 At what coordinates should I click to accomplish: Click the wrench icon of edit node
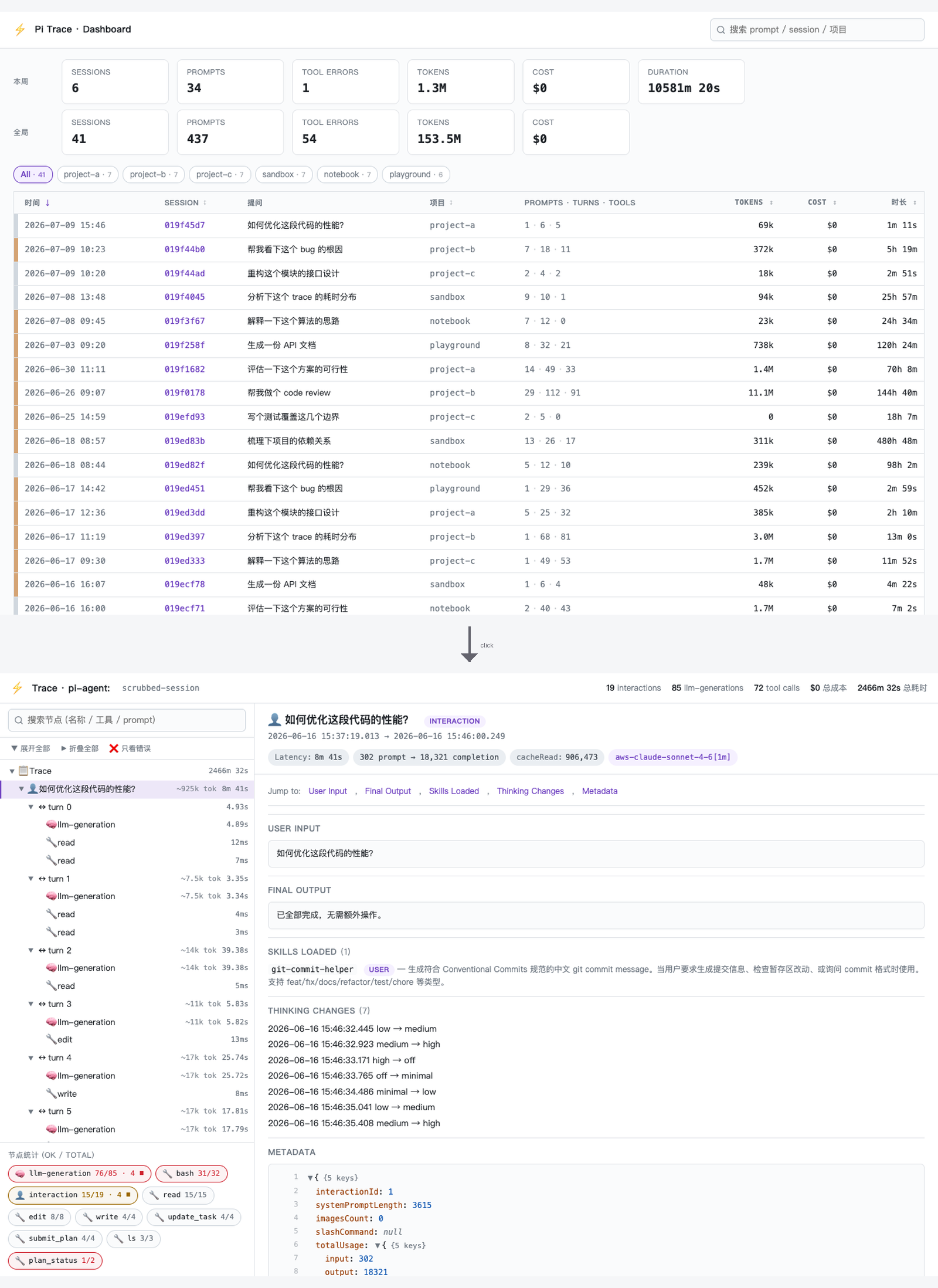(52, 1039)
